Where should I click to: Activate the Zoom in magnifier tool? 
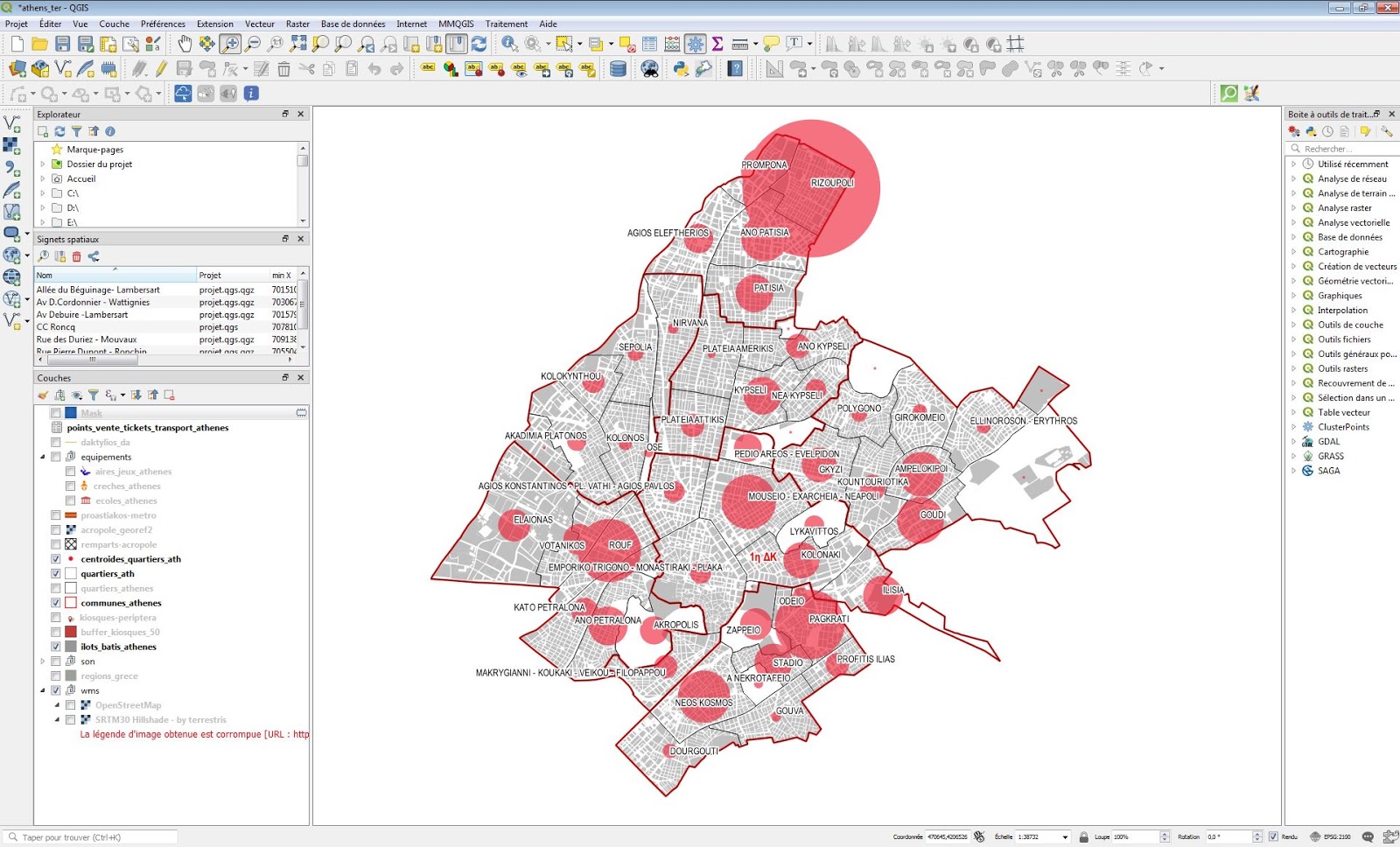(x=230, y=44)
